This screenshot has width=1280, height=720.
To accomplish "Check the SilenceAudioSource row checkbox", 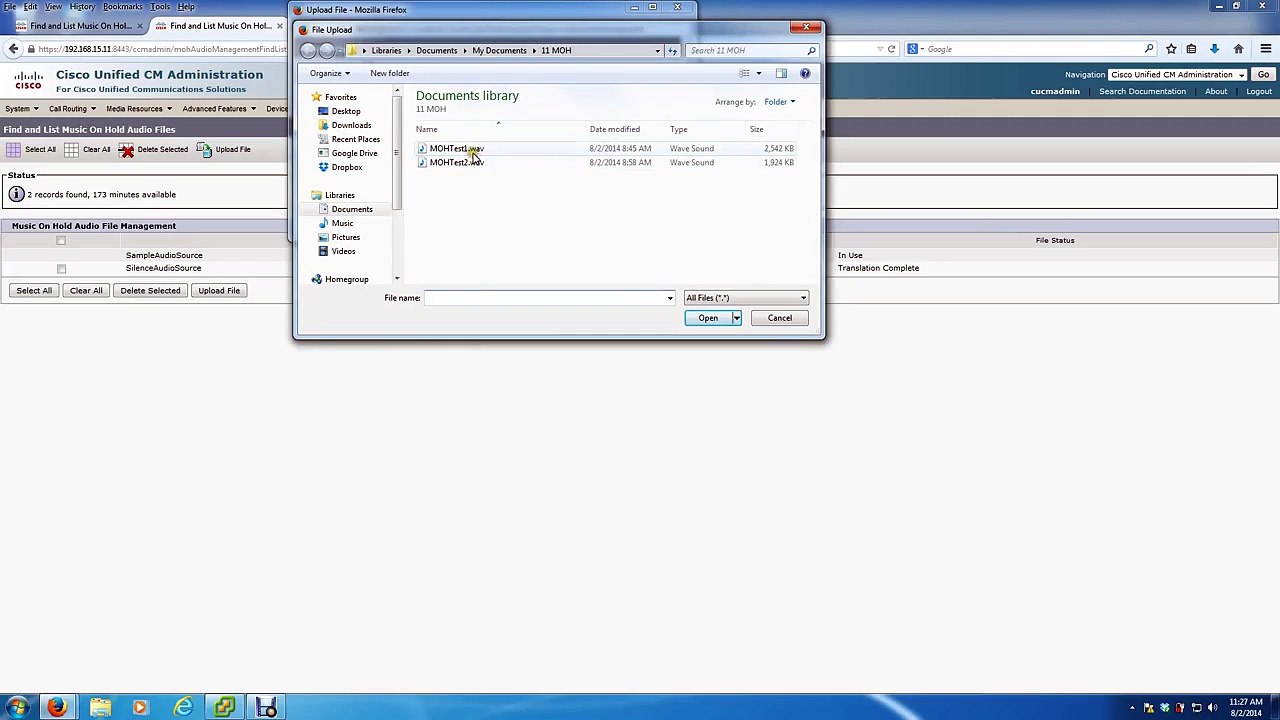I will pyautogui.click(x=61, y=269).
